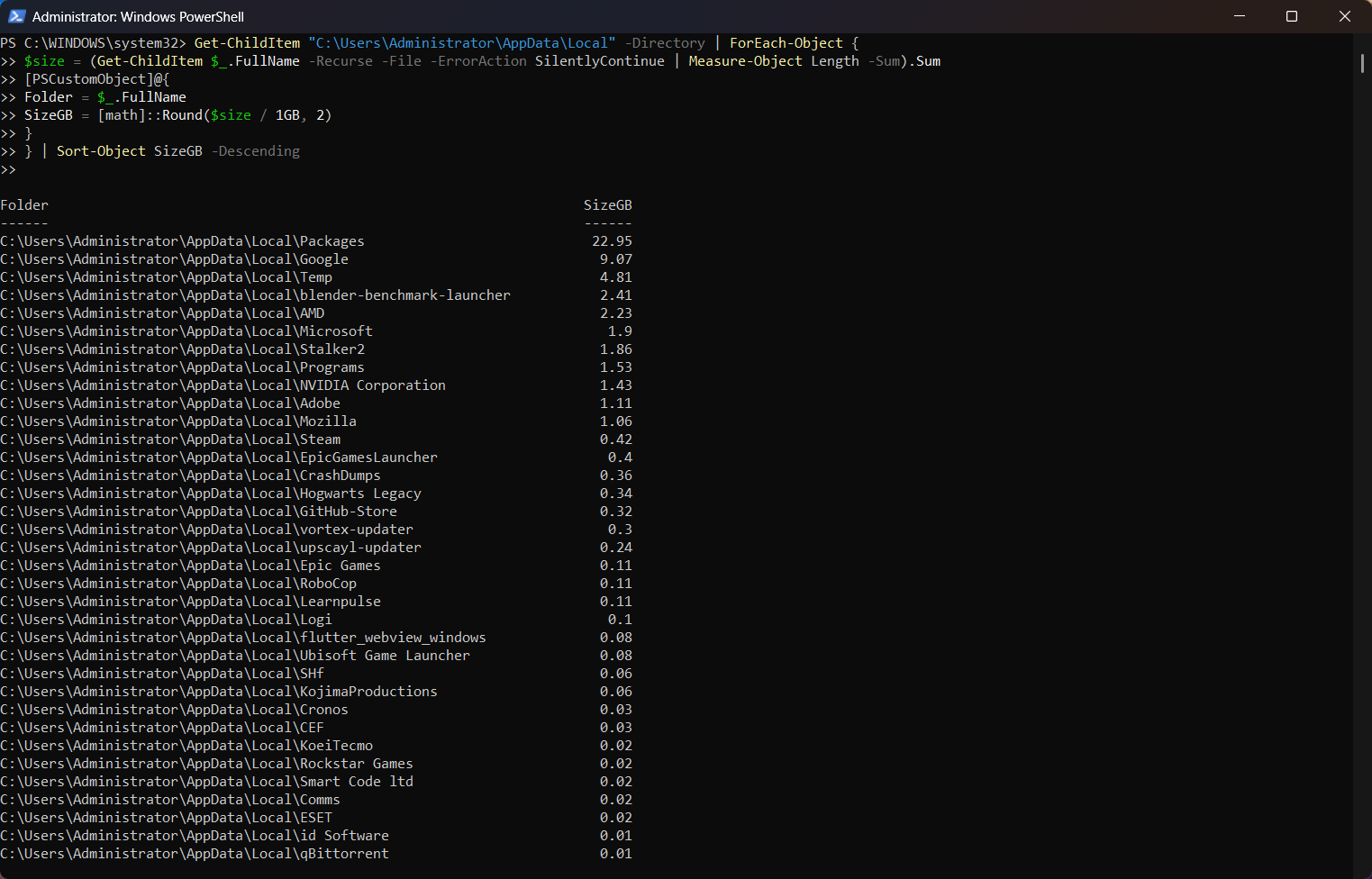Click the ForEach-Object command text

coord(786,43)
